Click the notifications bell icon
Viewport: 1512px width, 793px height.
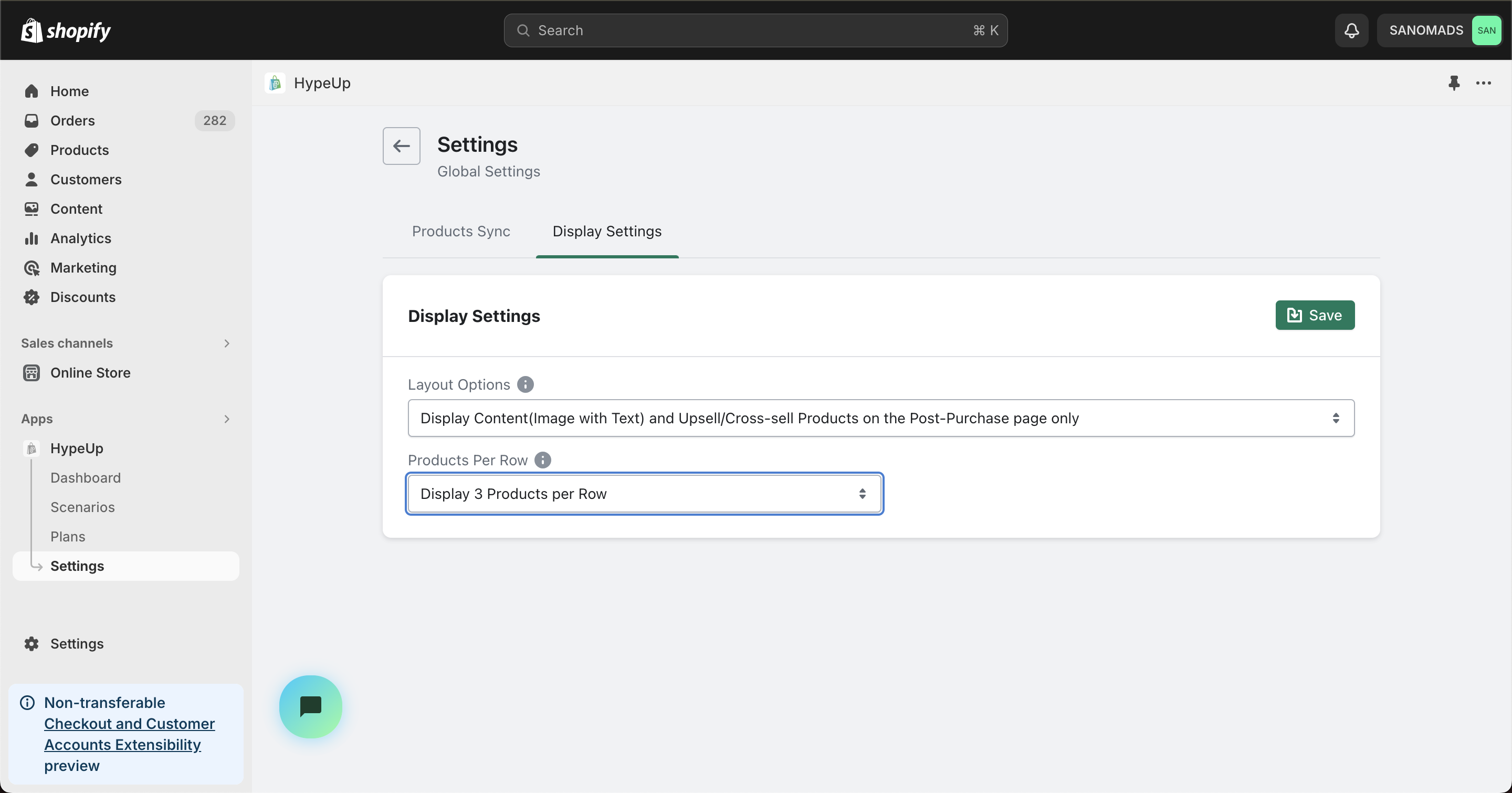(1351, 30)
